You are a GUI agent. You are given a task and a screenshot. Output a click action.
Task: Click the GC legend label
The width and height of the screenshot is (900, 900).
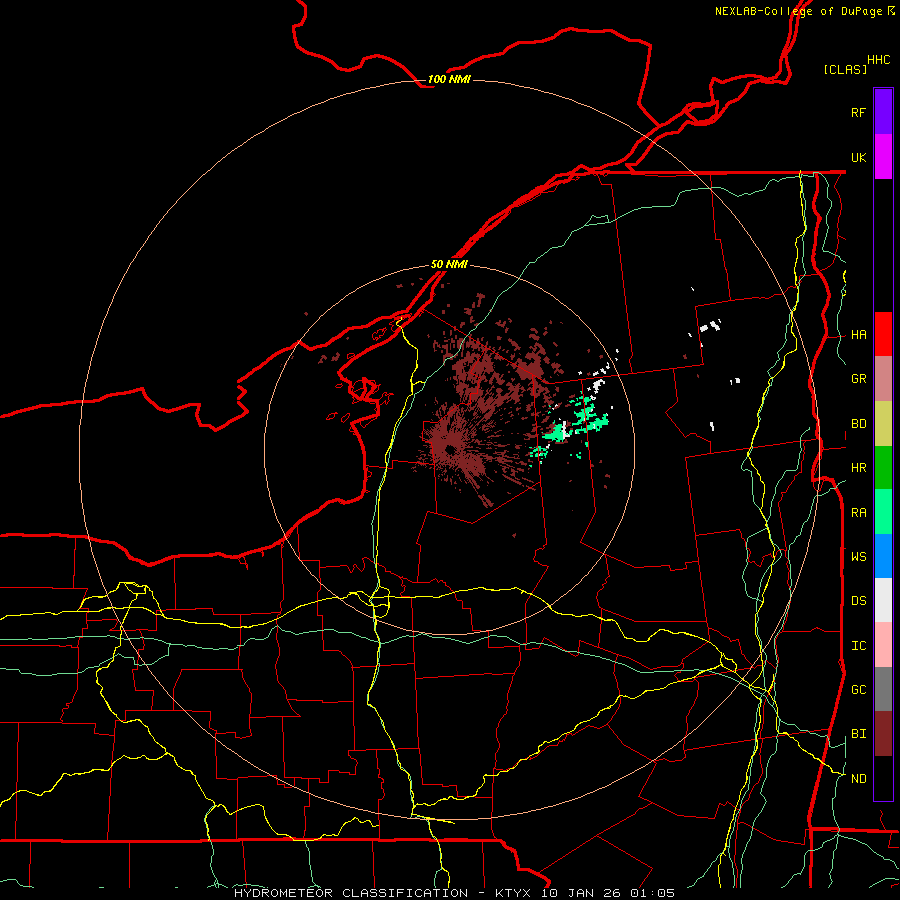(x=858, y=690)
